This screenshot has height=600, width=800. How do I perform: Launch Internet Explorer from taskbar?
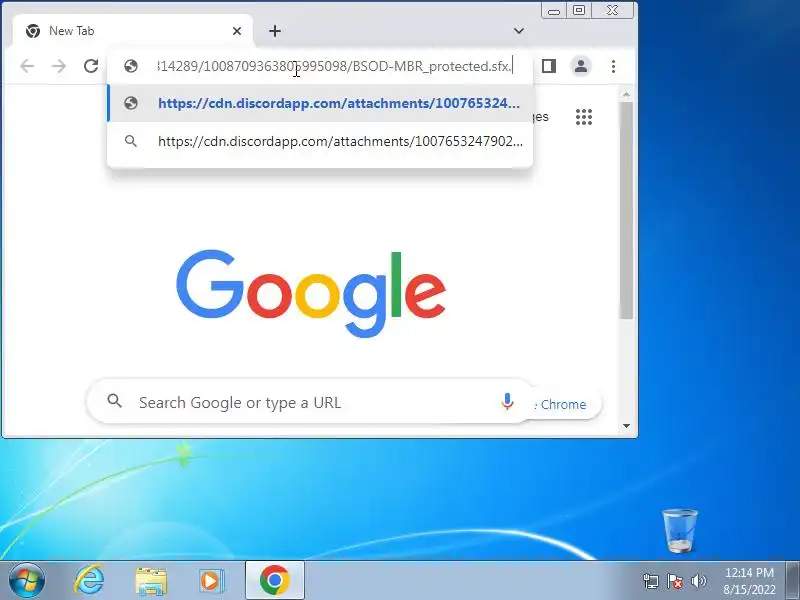tap(90, 581)
